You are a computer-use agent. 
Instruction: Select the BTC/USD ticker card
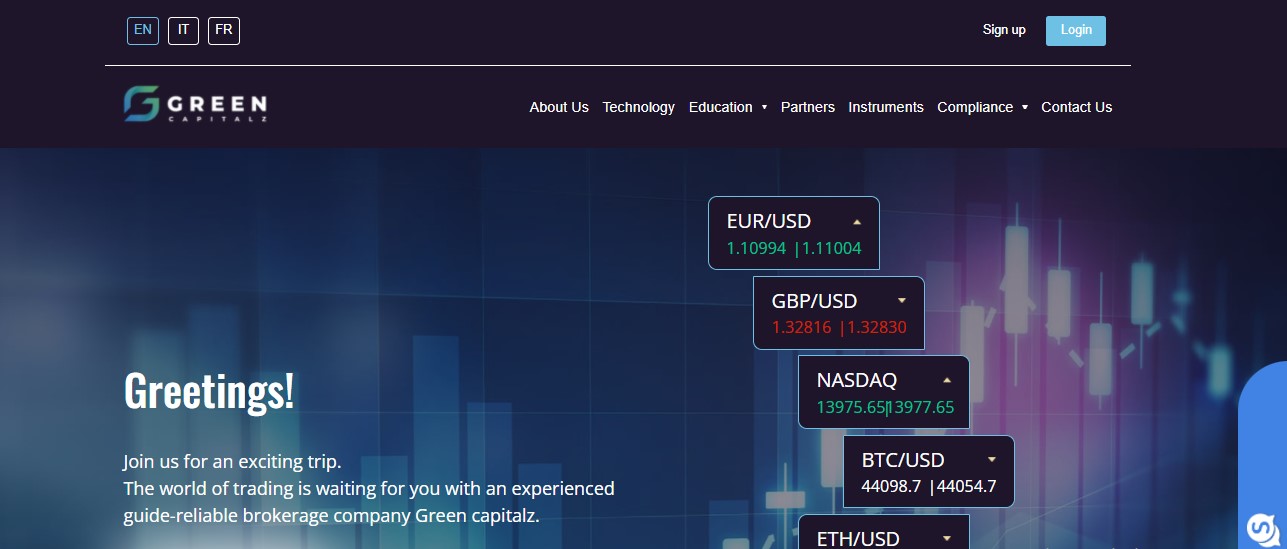click(x=929, y=472)
